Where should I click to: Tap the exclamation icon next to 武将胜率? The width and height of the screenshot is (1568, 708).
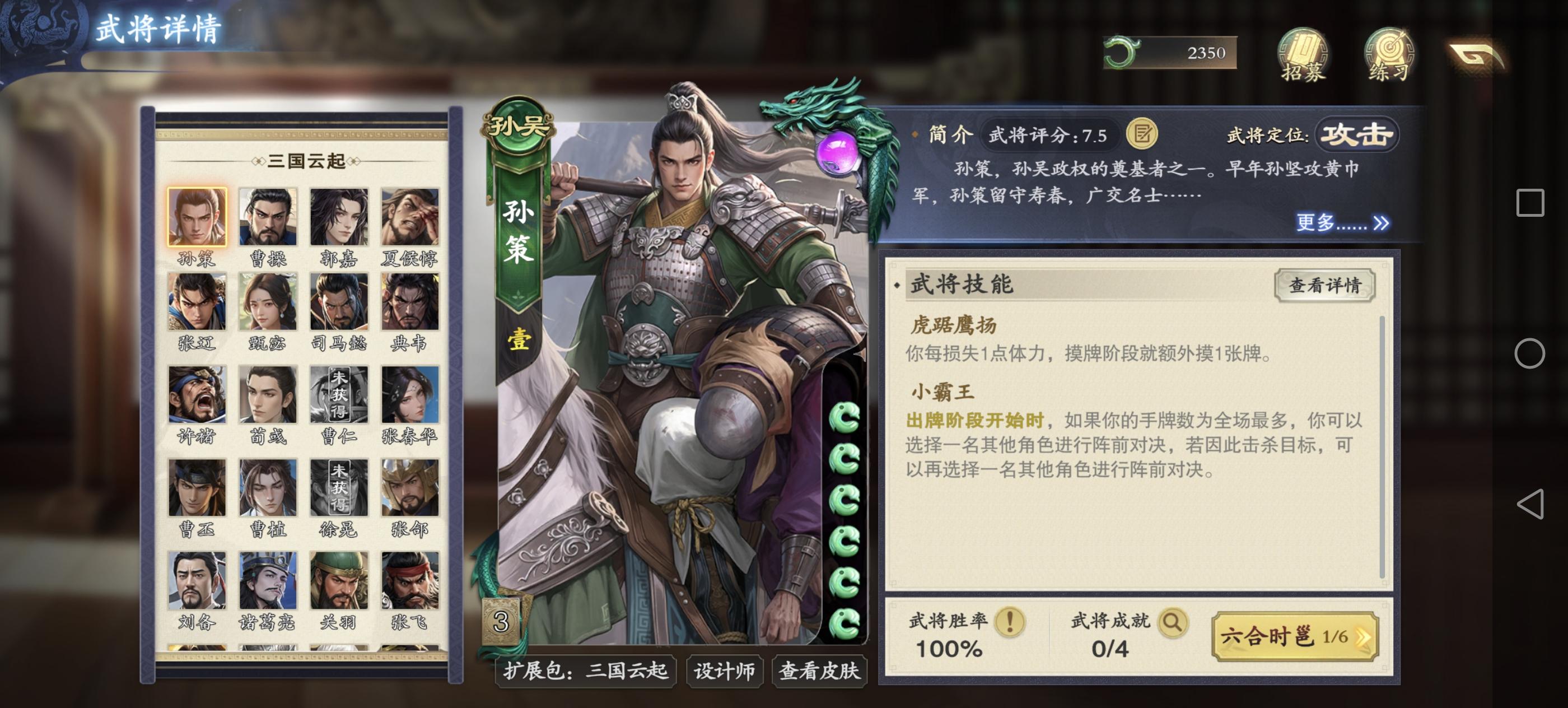(1009, 622)
